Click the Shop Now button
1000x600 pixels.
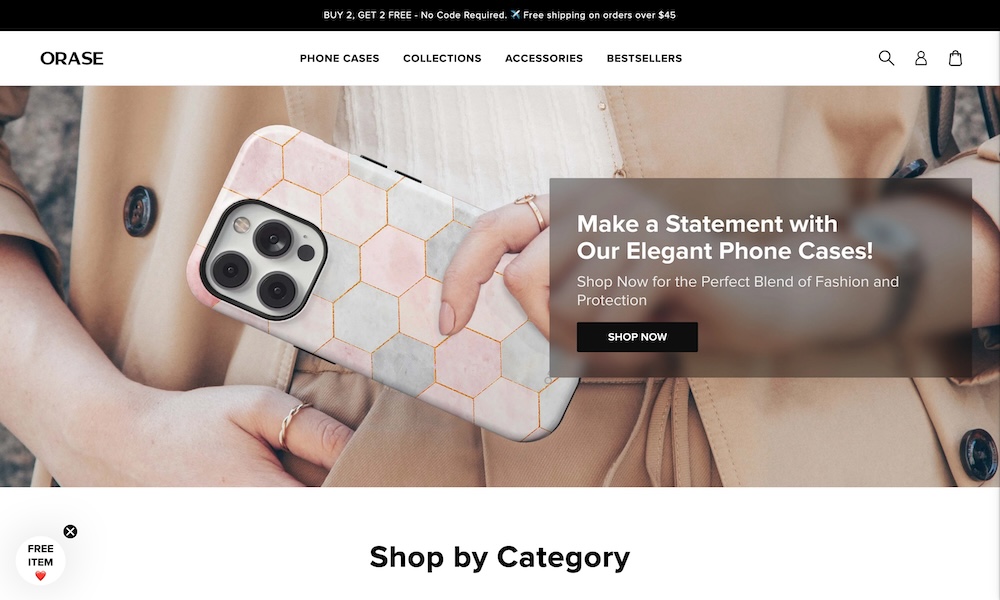(637, 337)
